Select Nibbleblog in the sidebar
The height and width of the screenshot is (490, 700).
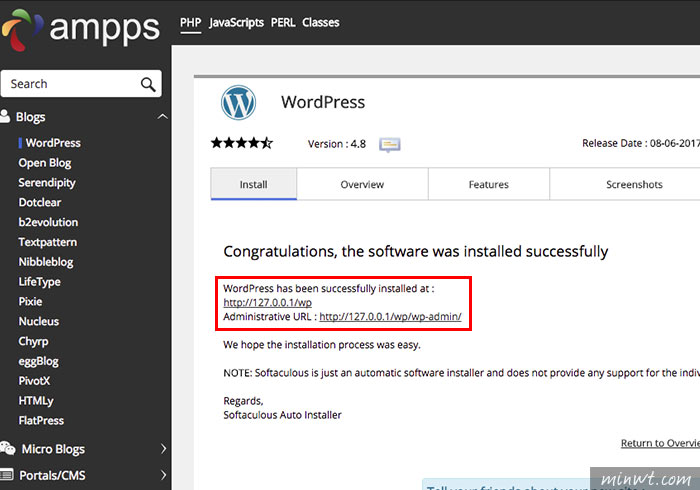coord(46,262)
